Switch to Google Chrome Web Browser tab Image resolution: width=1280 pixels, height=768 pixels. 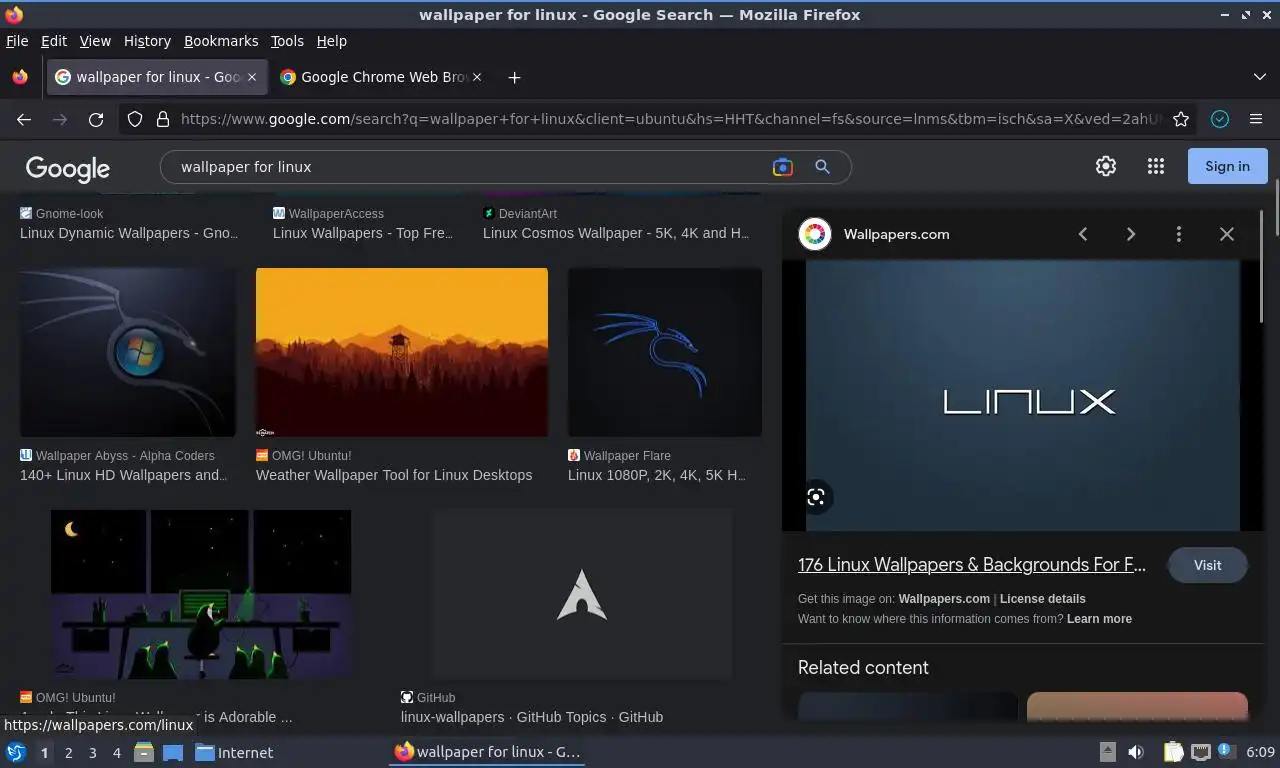380,77
